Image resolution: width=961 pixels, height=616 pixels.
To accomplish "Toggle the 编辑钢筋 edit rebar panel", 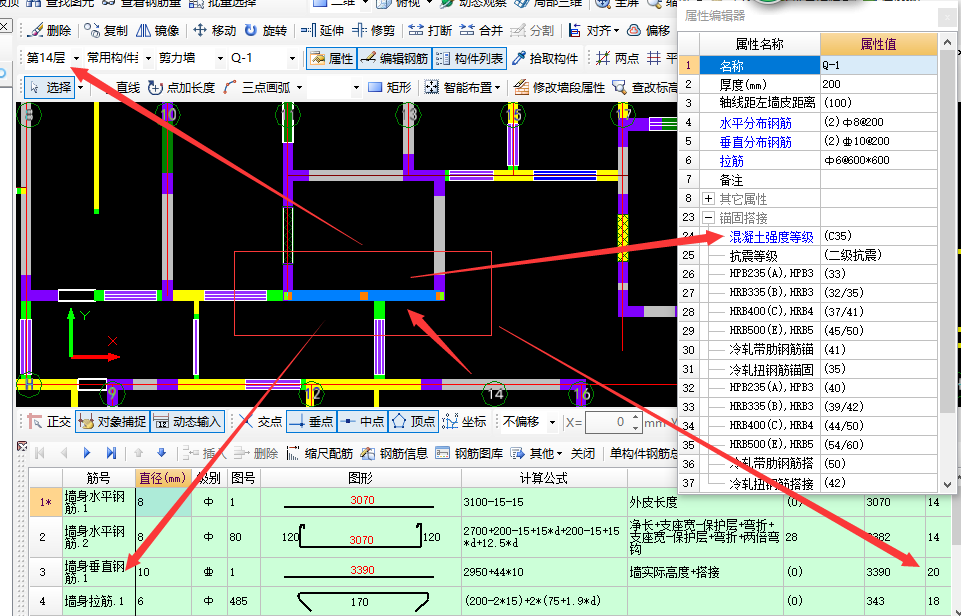I will (x=395, y=58).
